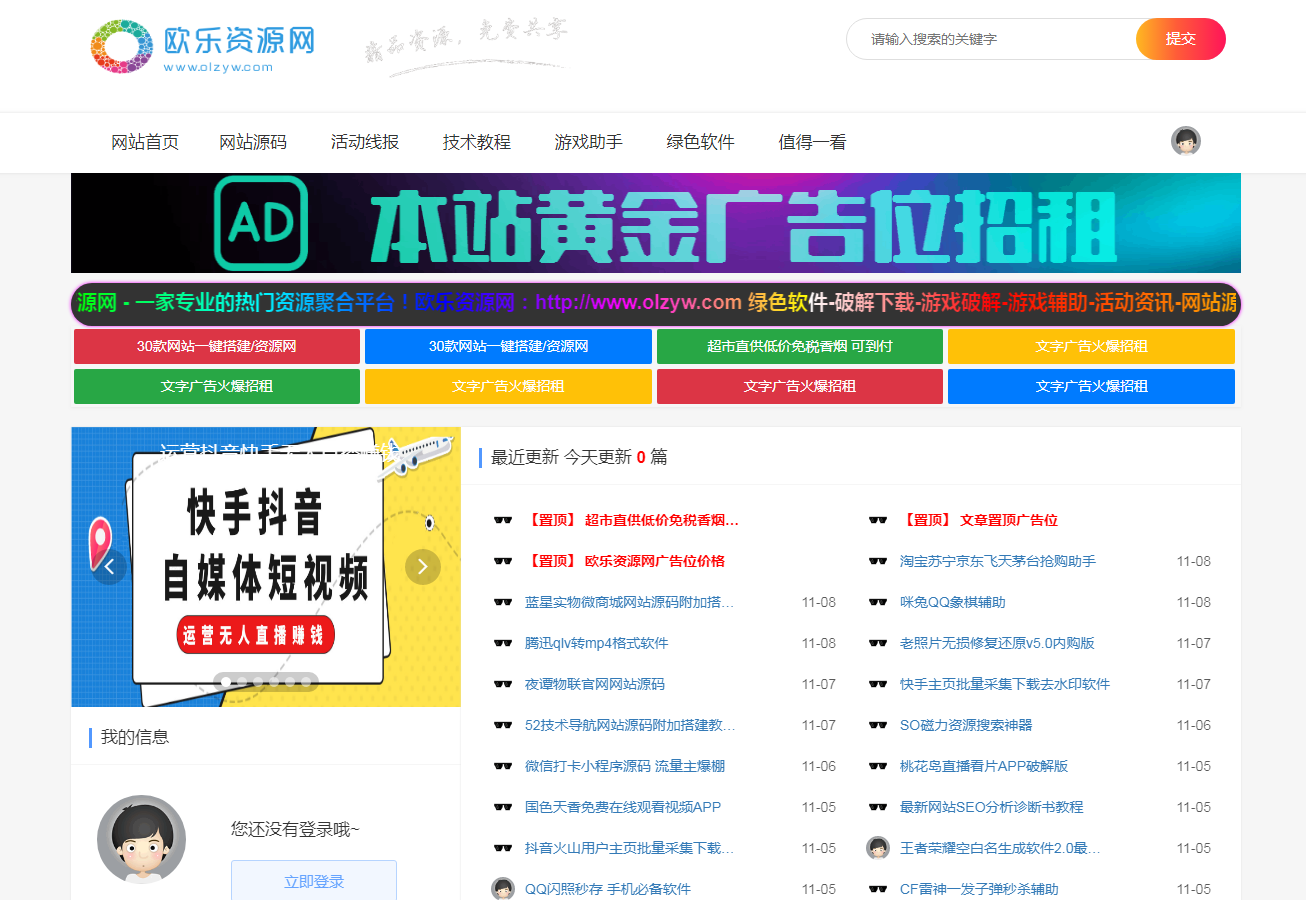
Task: Open 游戏助手 navigation menu
Action: tap(588, 142)
